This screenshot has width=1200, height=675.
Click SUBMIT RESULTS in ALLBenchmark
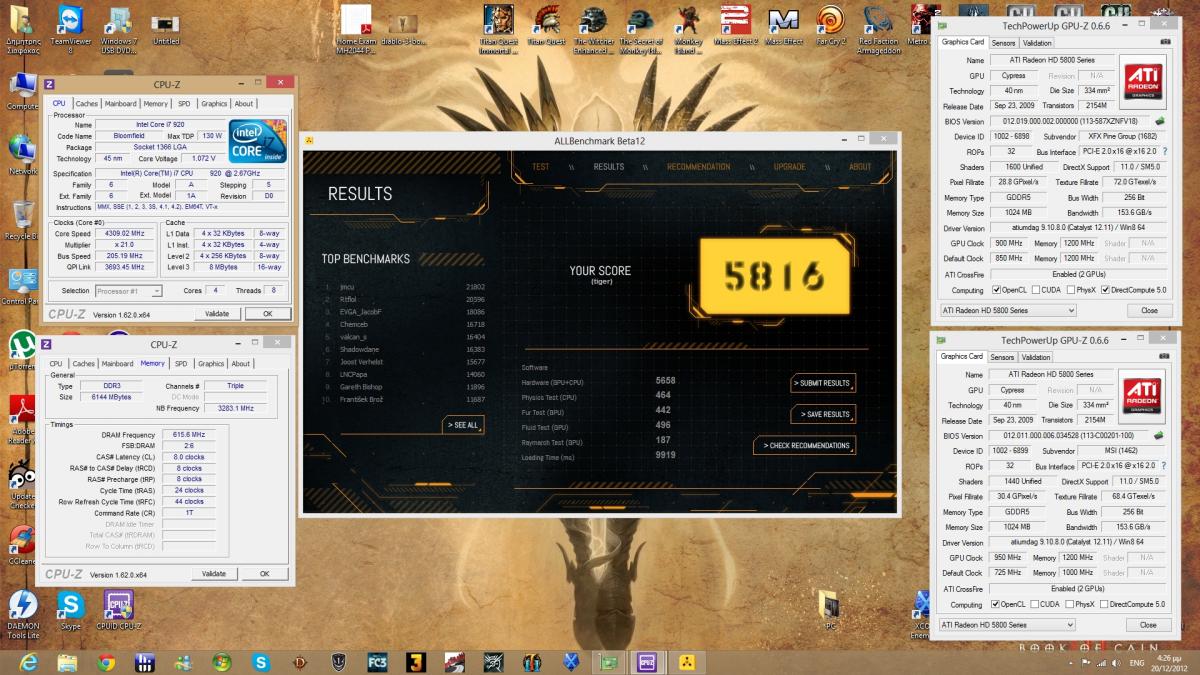823,383
